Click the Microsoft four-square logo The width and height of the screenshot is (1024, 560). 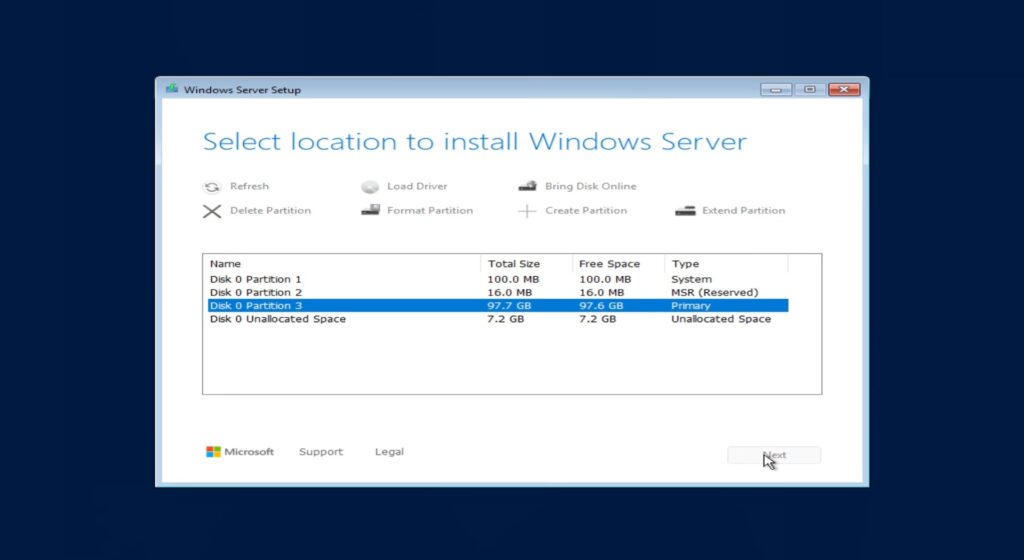coord(213,452)
